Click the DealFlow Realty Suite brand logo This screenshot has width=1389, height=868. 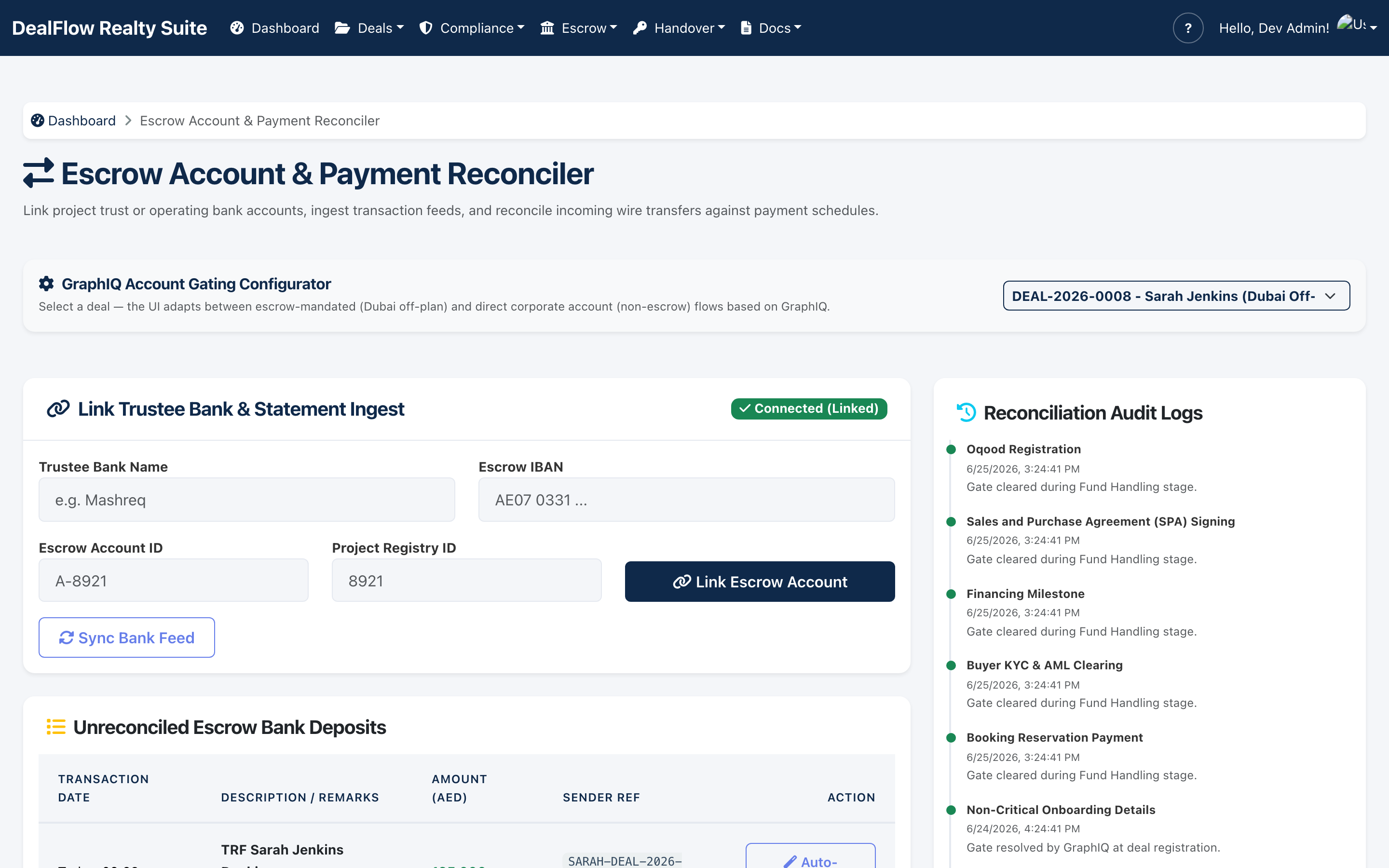pyautogui.click(x=109, y=27)
